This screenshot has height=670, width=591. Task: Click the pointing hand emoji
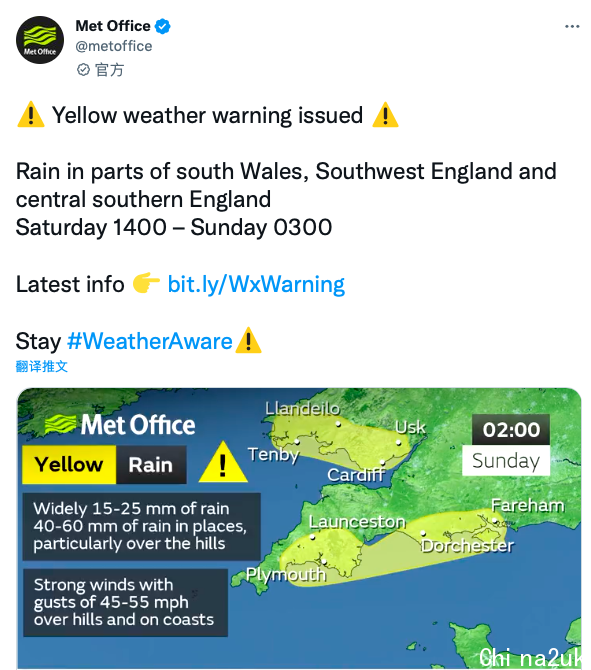click(146, 283)
